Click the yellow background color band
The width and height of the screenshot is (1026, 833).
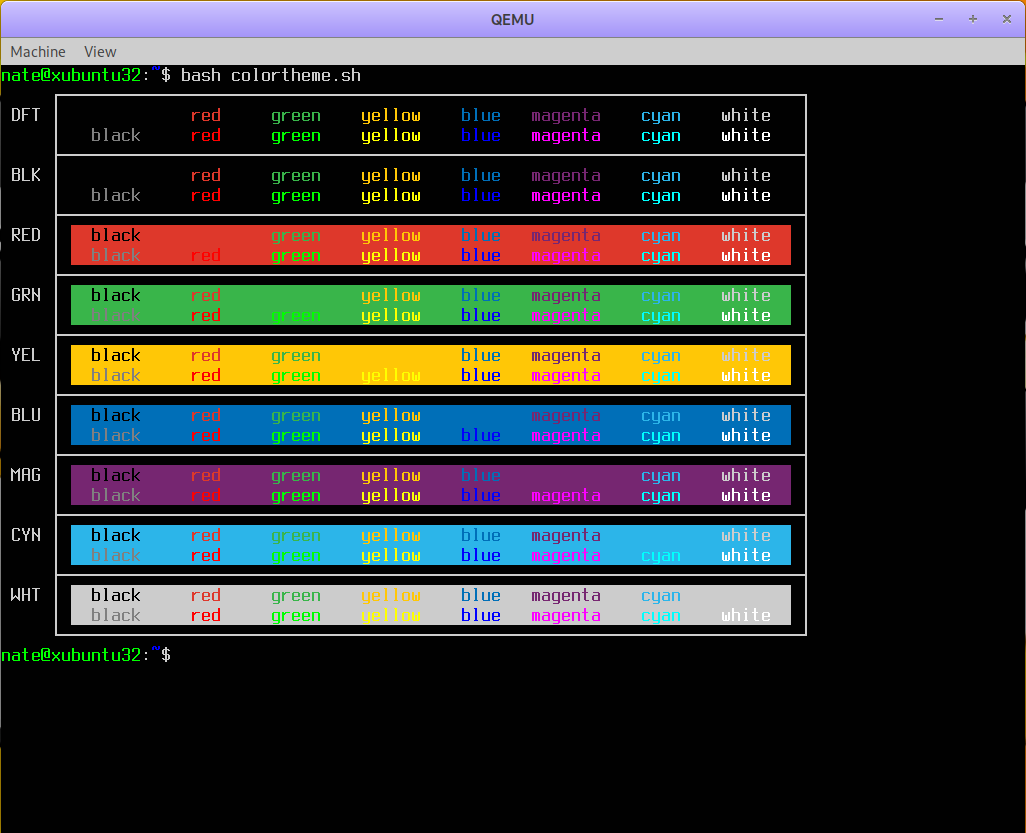click(430, 365)
